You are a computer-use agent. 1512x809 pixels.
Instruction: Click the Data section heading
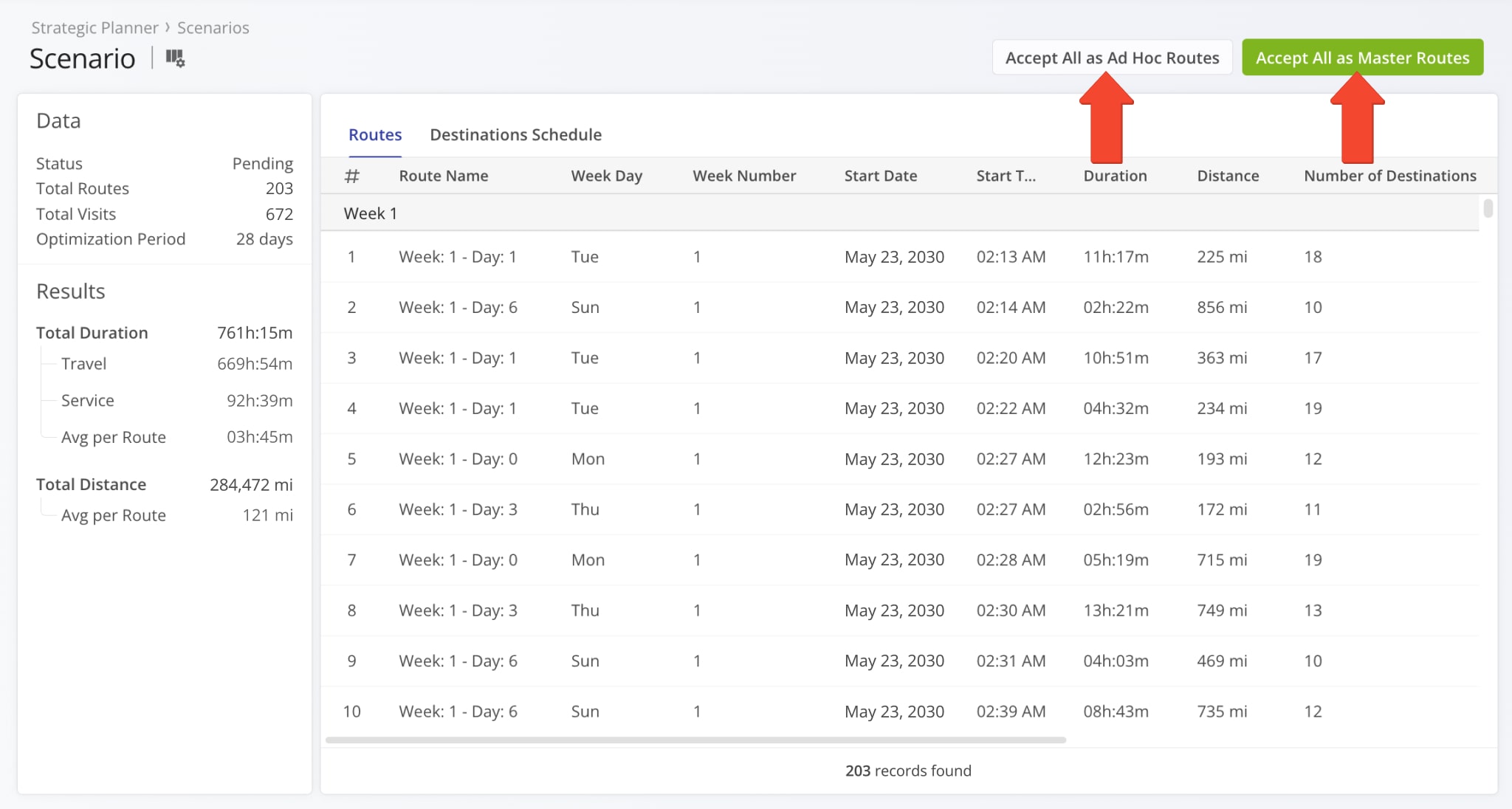(x=58, y=121)
